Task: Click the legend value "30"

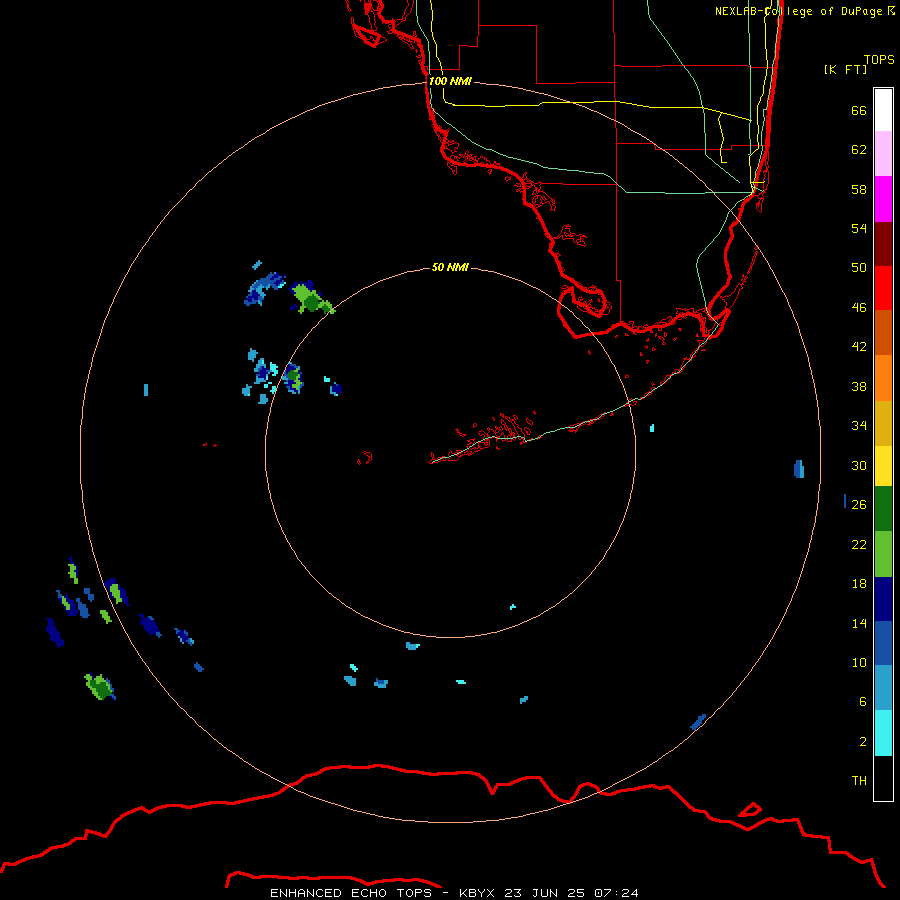Action: (859, 465)
